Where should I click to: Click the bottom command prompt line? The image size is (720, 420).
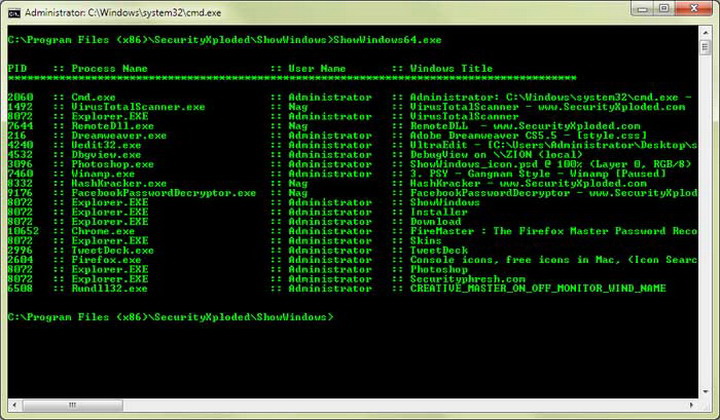170,317
